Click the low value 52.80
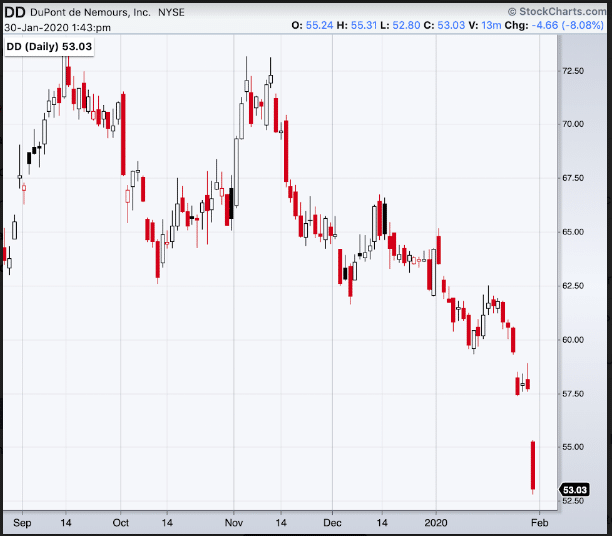The height and width of the screenshot is (536, 612). click(406, 25)
